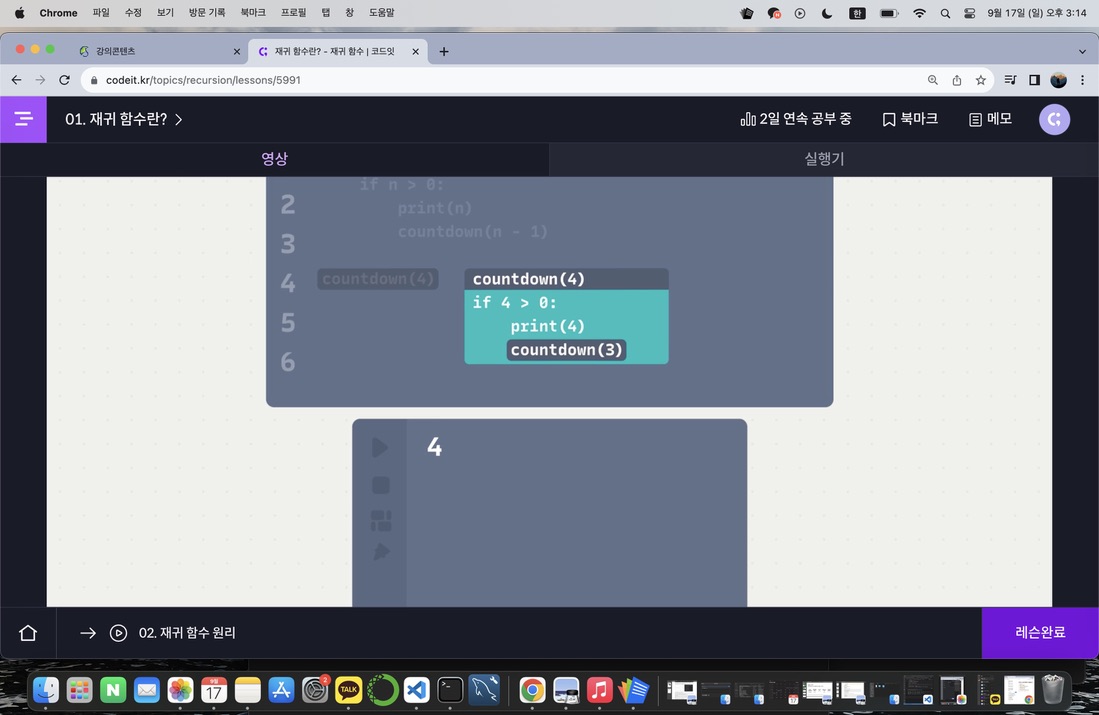The image size is (1099, 715).
Task: Open Chrome user profile avatar
Action: 1058,80
